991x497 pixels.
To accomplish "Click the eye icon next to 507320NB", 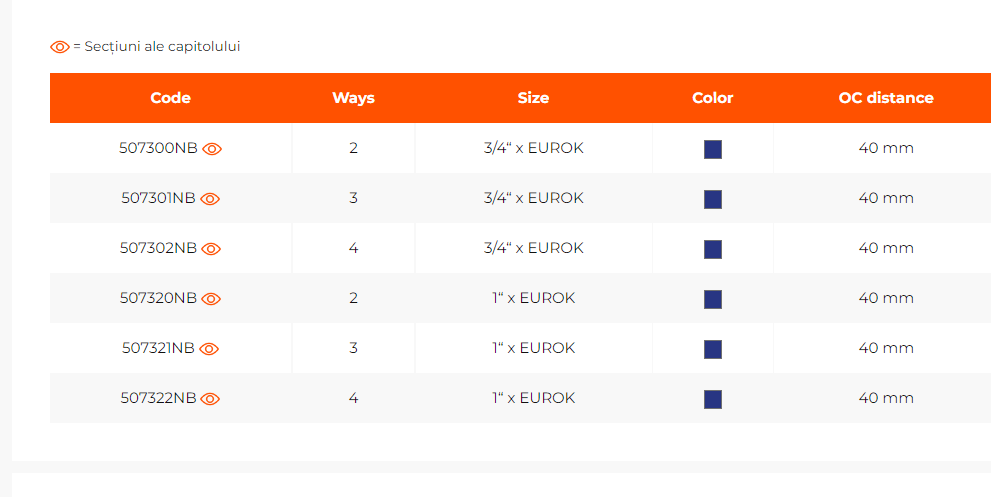I will point(211,299).
